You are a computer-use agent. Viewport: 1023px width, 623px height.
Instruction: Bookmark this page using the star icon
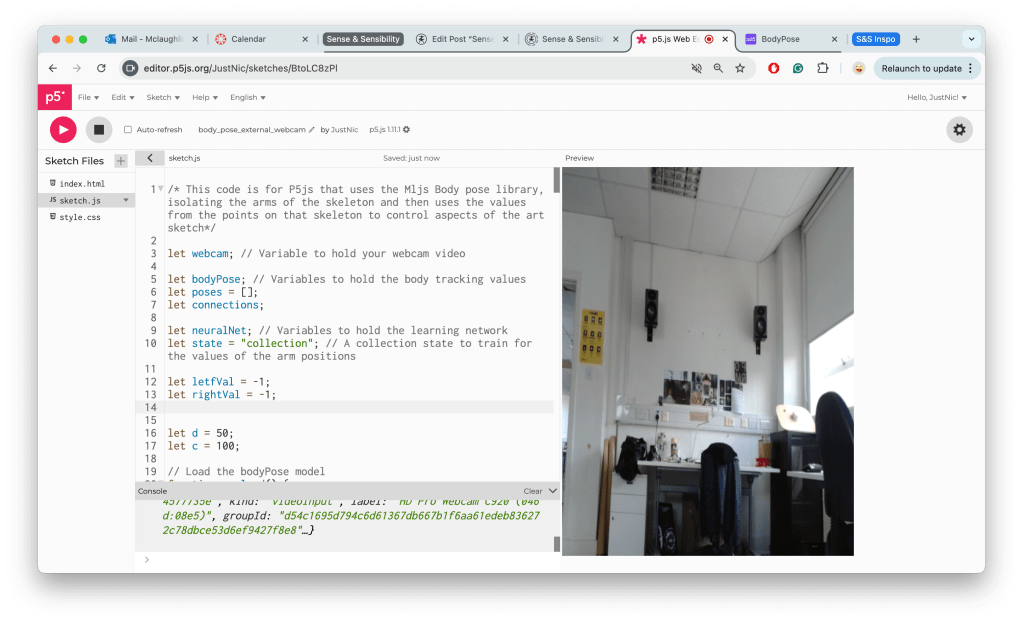pos(740,68)
